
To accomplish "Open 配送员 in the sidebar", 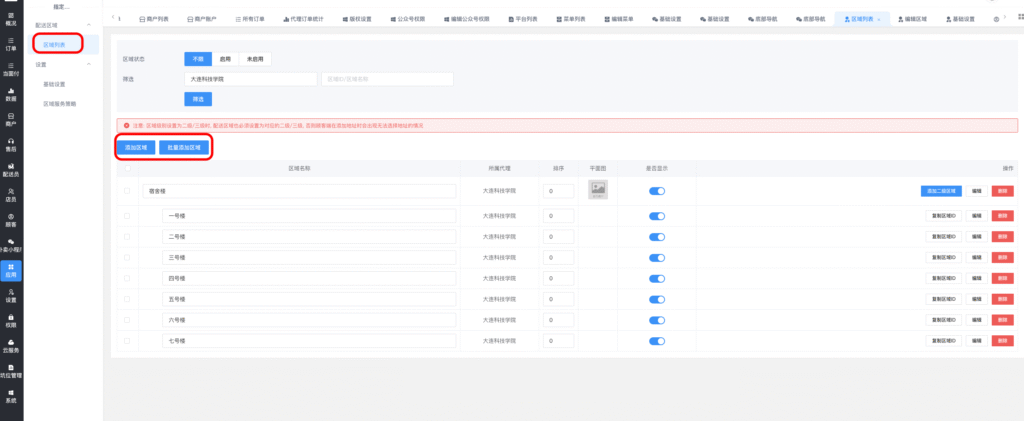I will (x=11, y=170).
